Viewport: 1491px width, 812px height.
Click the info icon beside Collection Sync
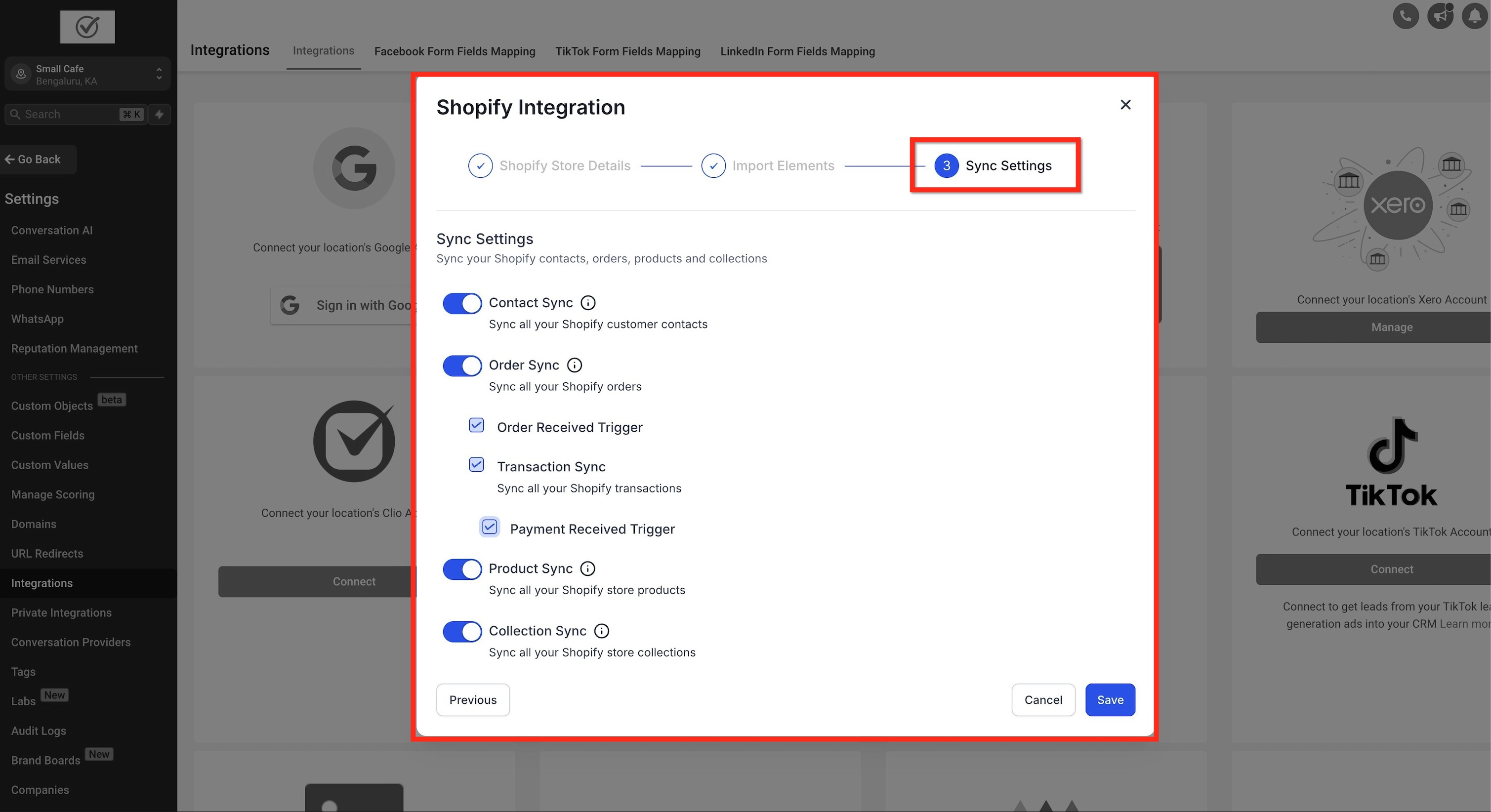click(x=601, y=631)
